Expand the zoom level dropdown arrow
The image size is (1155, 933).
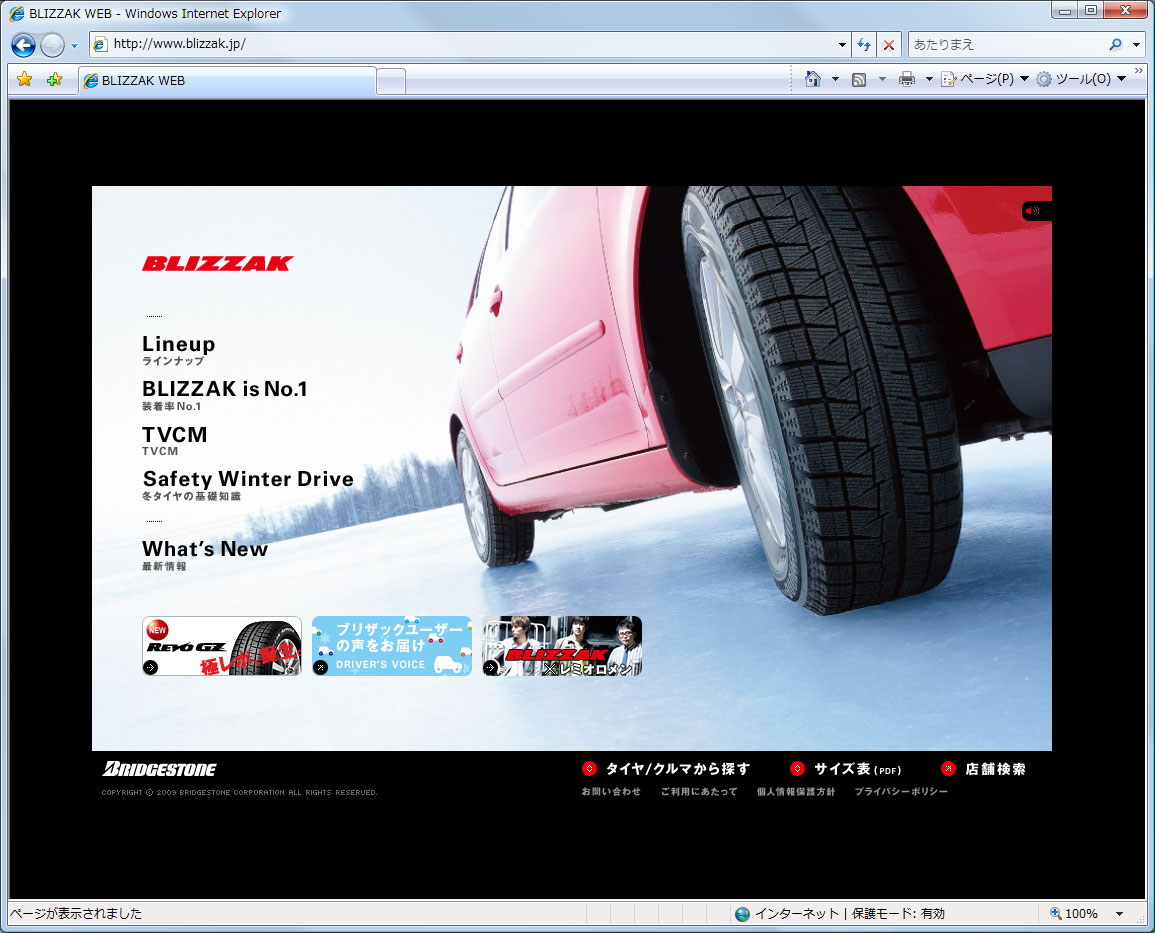(1120, 914)
